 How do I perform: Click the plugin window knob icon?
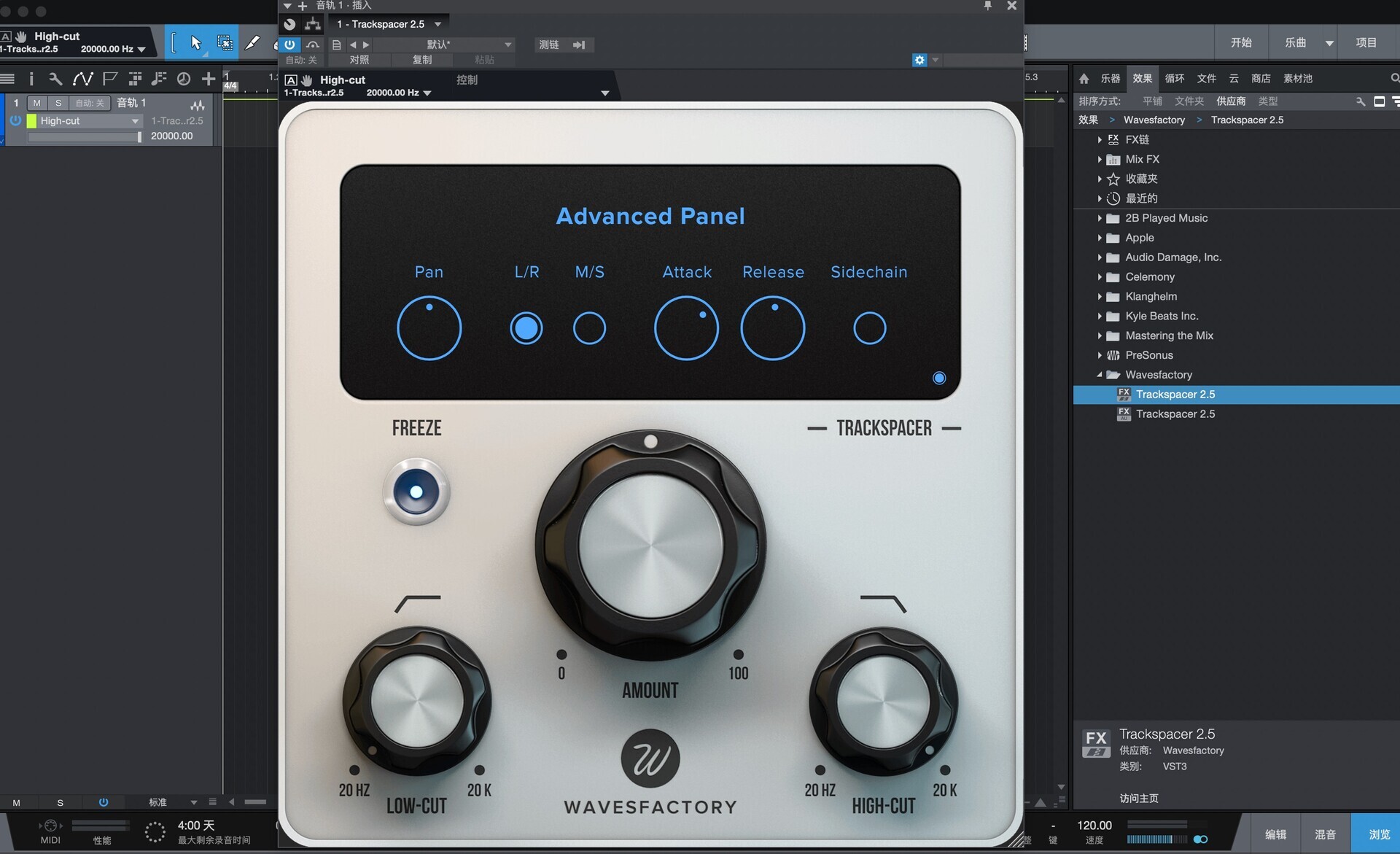tap(289, 24)
